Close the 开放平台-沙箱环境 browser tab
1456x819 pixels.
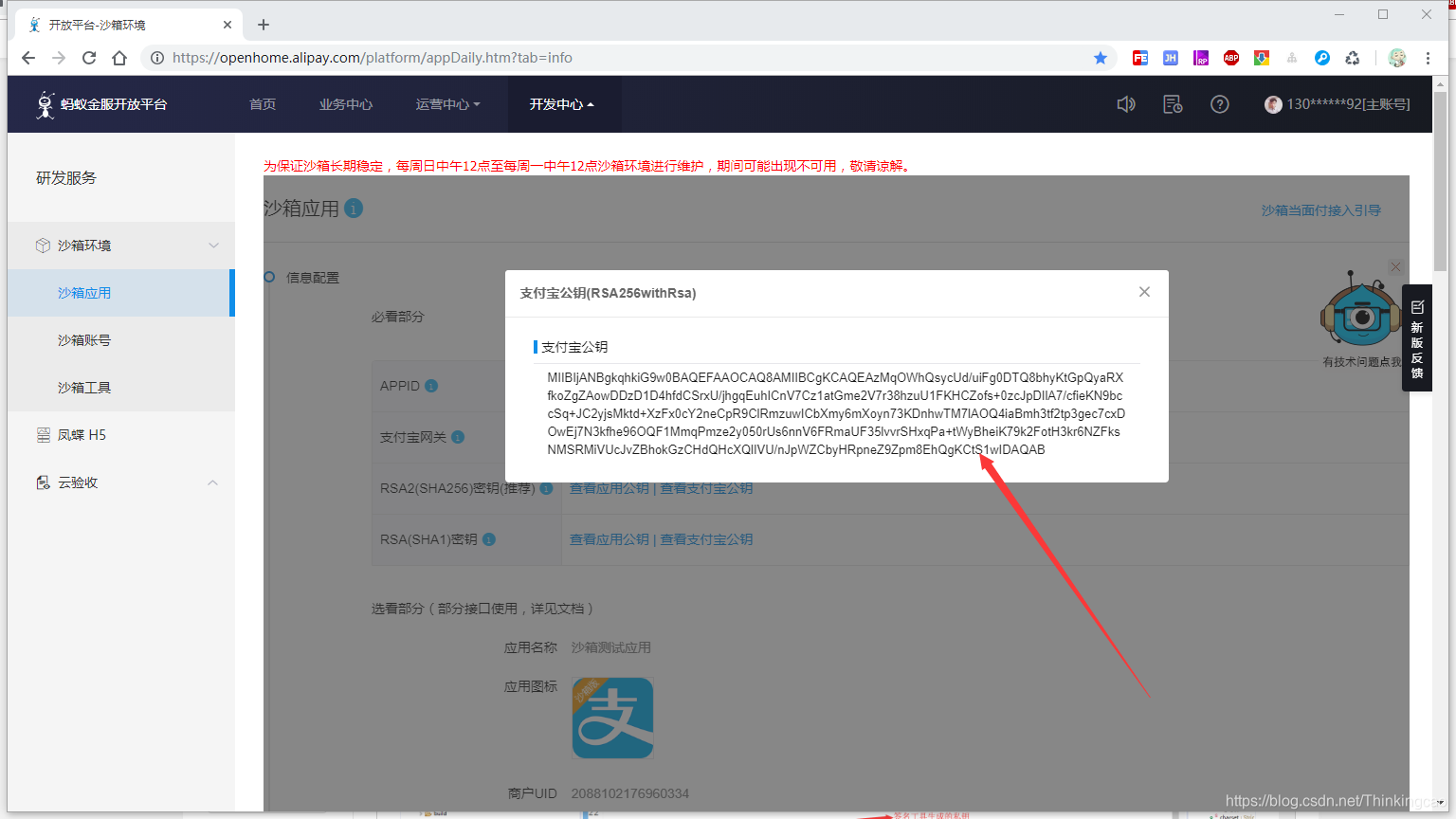tap(227, 25)
